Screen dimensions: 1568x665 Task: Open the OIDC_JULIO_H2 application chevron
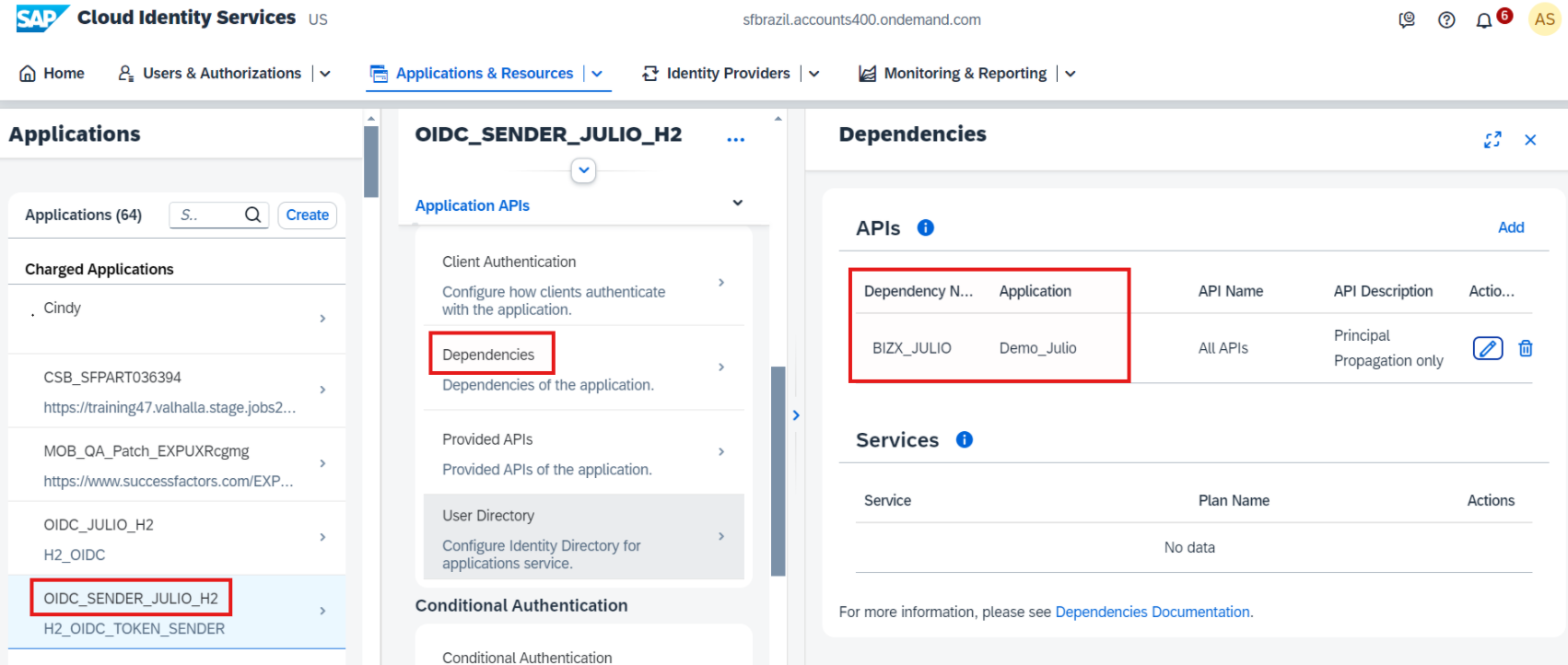point(322,537)
